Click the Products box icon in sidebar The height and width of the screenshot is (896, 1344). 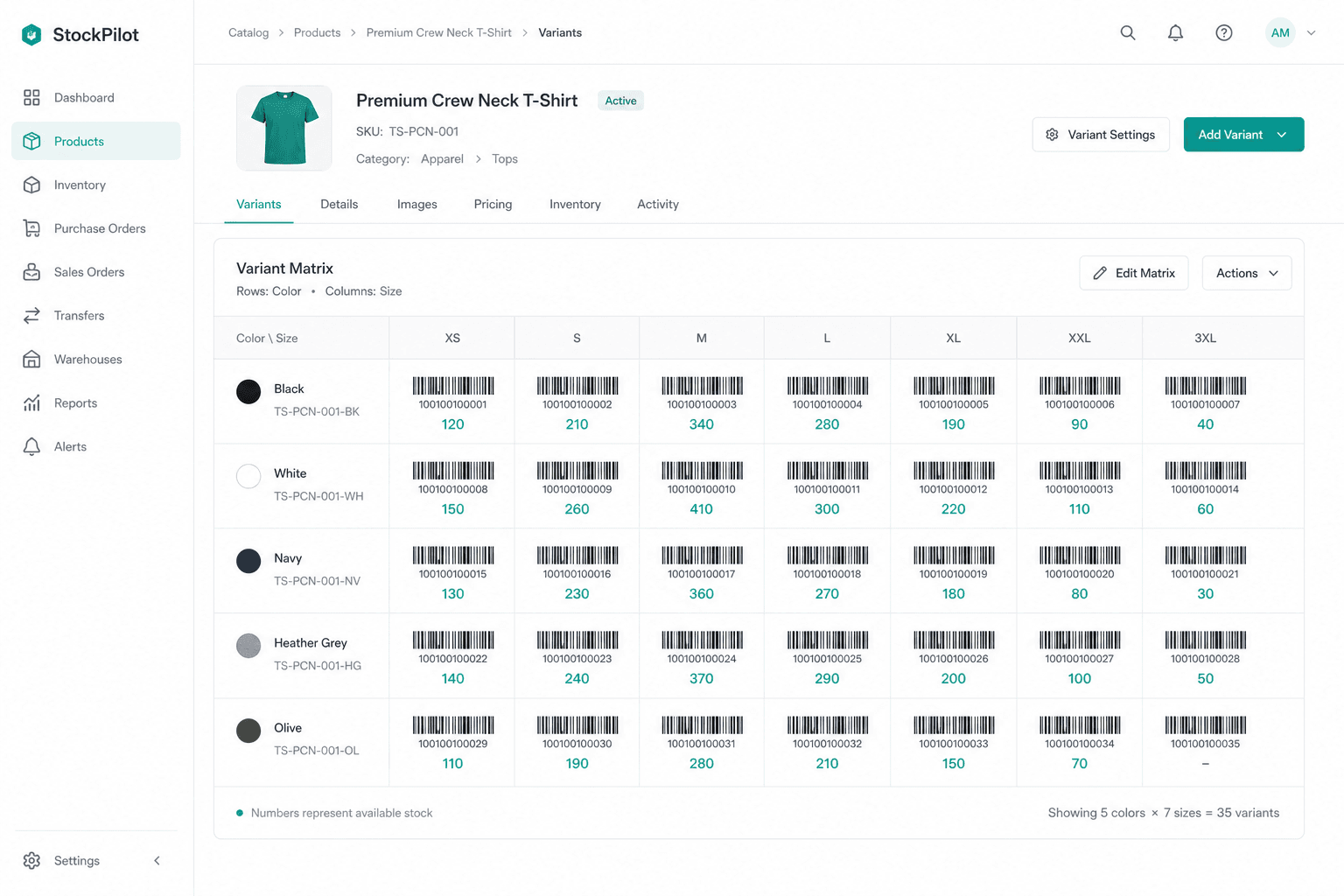[x=31, y=141]
